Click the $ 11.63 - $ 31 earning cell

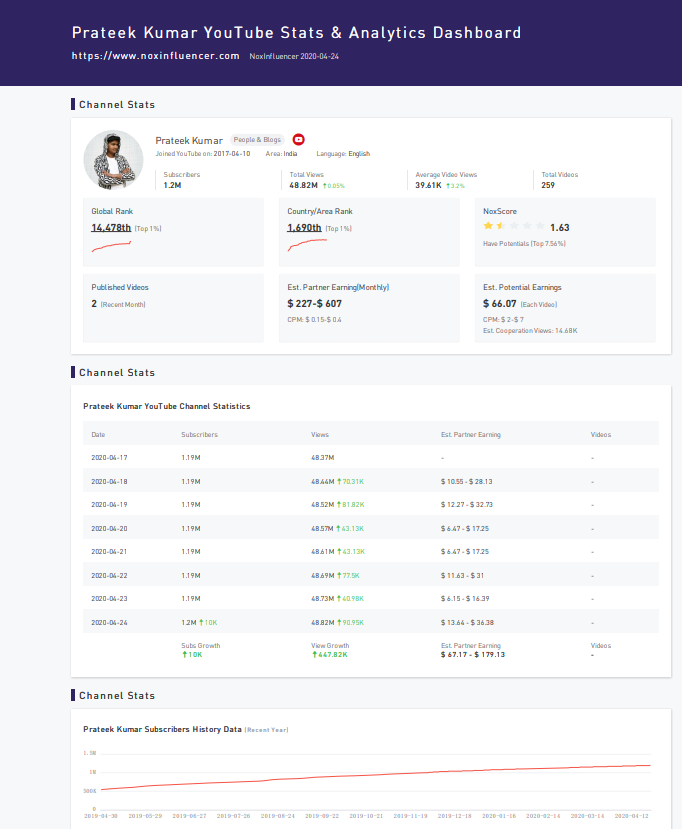[x=462, y=576]
